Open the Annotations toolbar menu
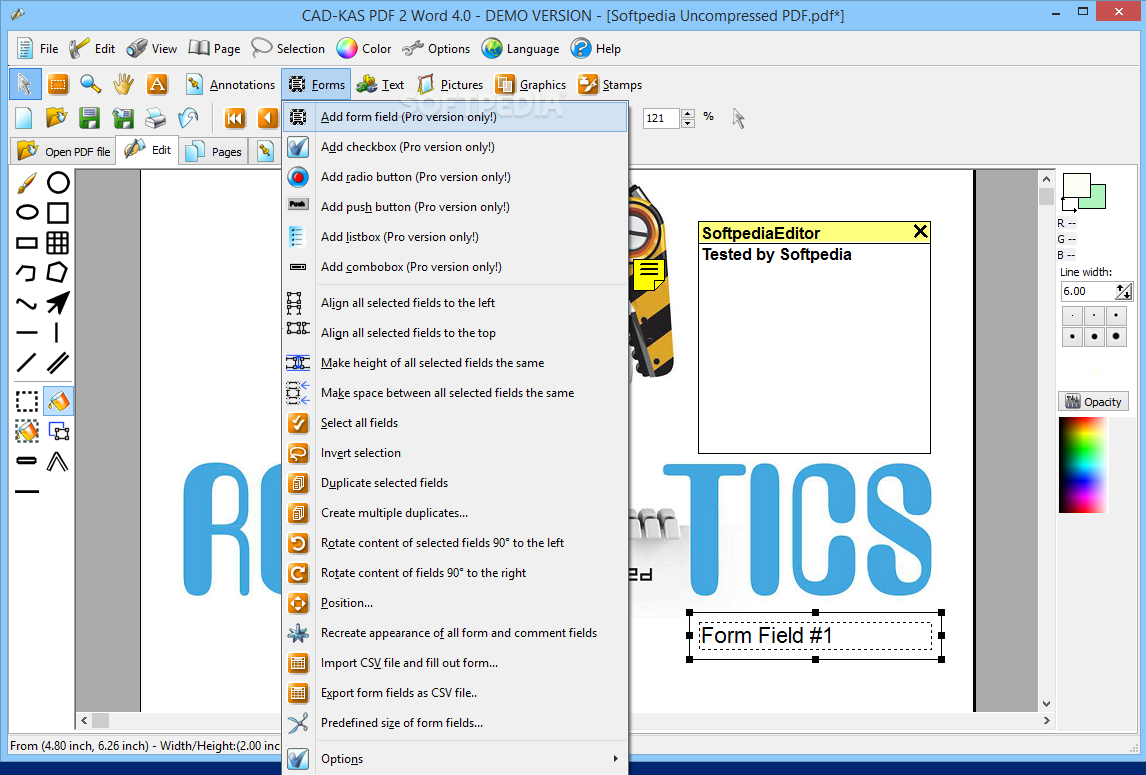Image resolution: width=1146 pixels, height=775 pixels. [229, 84]
